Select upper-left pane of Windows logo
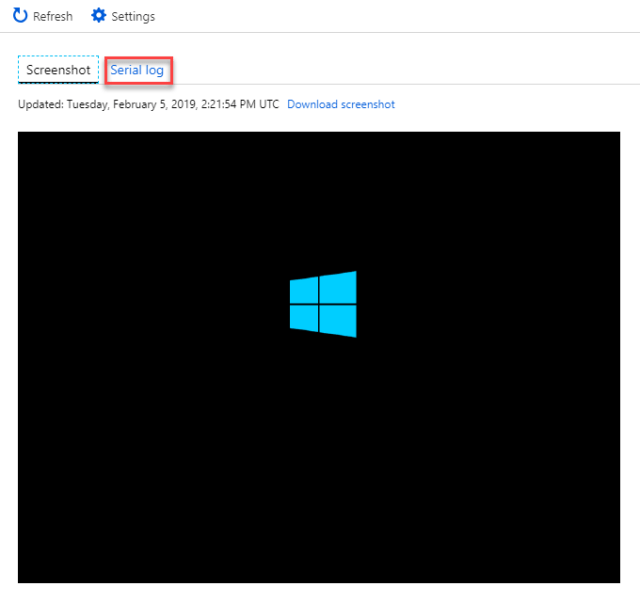Image resolution: width=640 pixels, height=602 pixels. coord(304,290)
